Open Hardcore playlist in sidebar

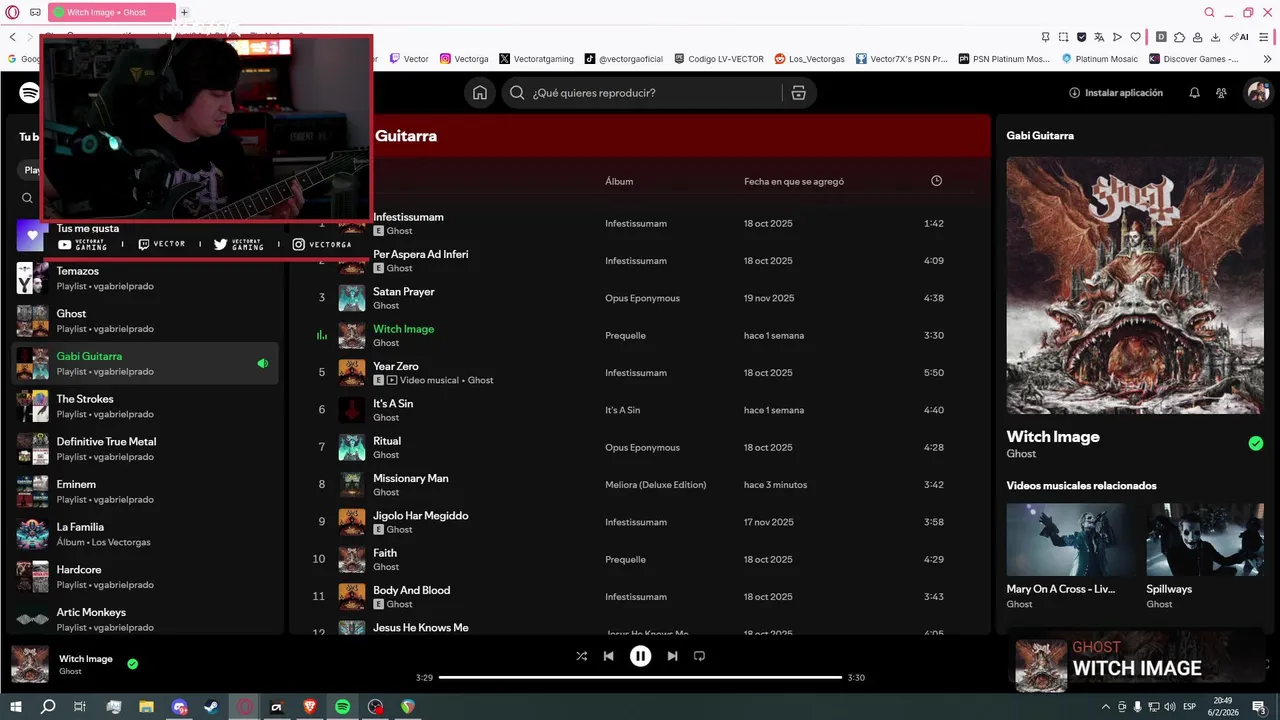[x=145, y=577]
